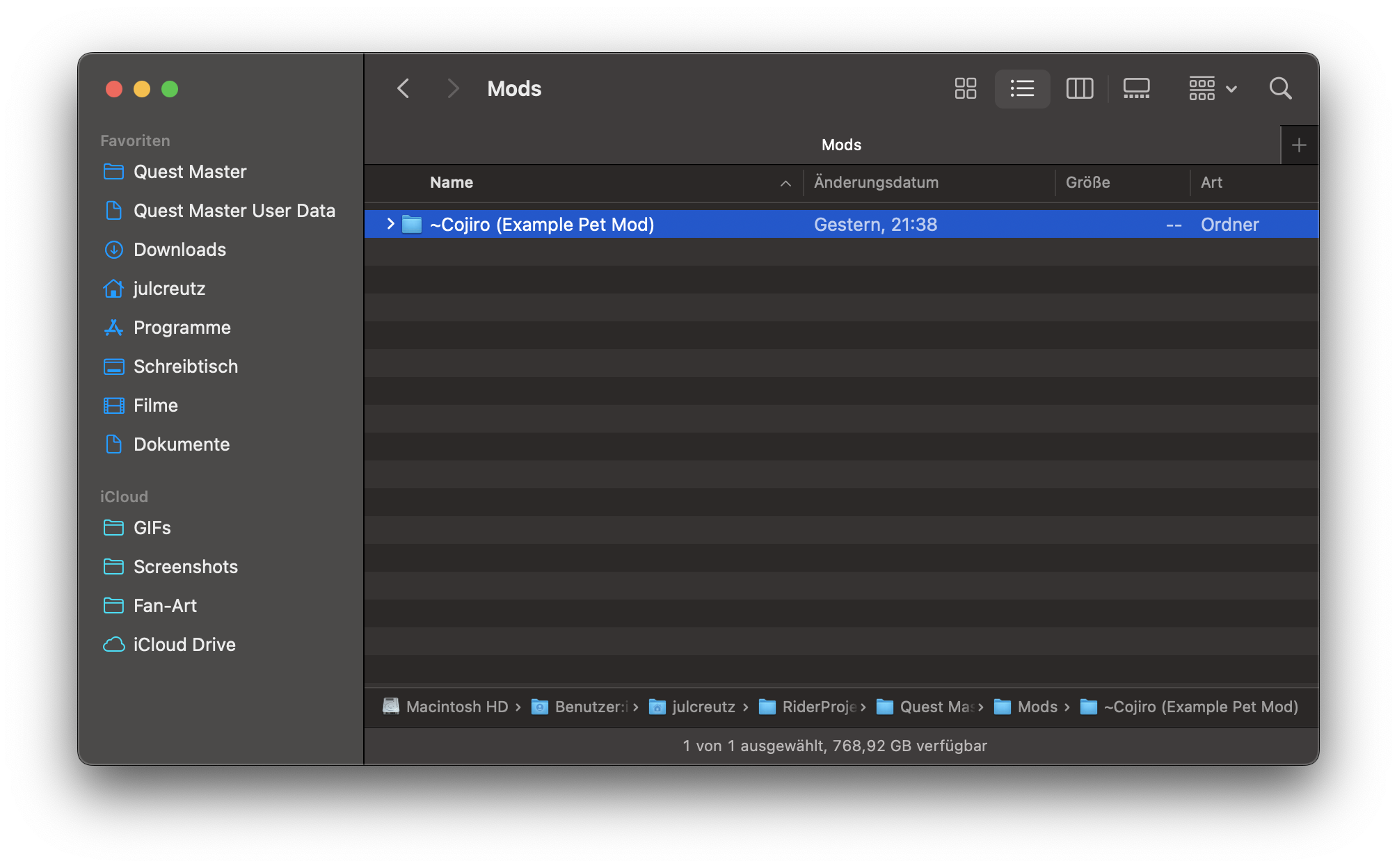Select the Mods tab
The height and width of the screenshot is (868, 1397).
tap(841, 145)
